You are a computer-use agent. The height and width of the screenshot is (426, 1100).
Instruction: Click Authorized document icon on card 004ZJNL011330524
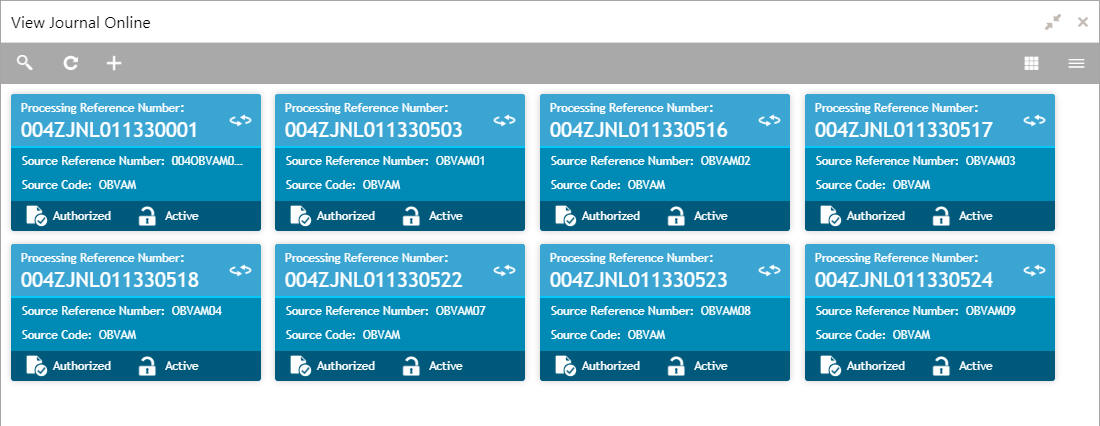pyautogui.click(x=831, y=366)
